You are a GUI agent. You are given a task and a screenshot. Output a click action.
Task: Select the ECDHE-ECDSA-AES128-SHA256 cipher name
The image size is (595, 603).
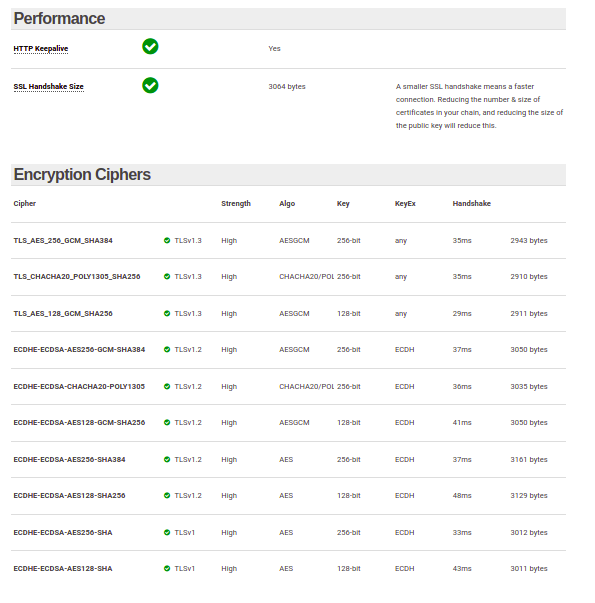click(69, 496)
